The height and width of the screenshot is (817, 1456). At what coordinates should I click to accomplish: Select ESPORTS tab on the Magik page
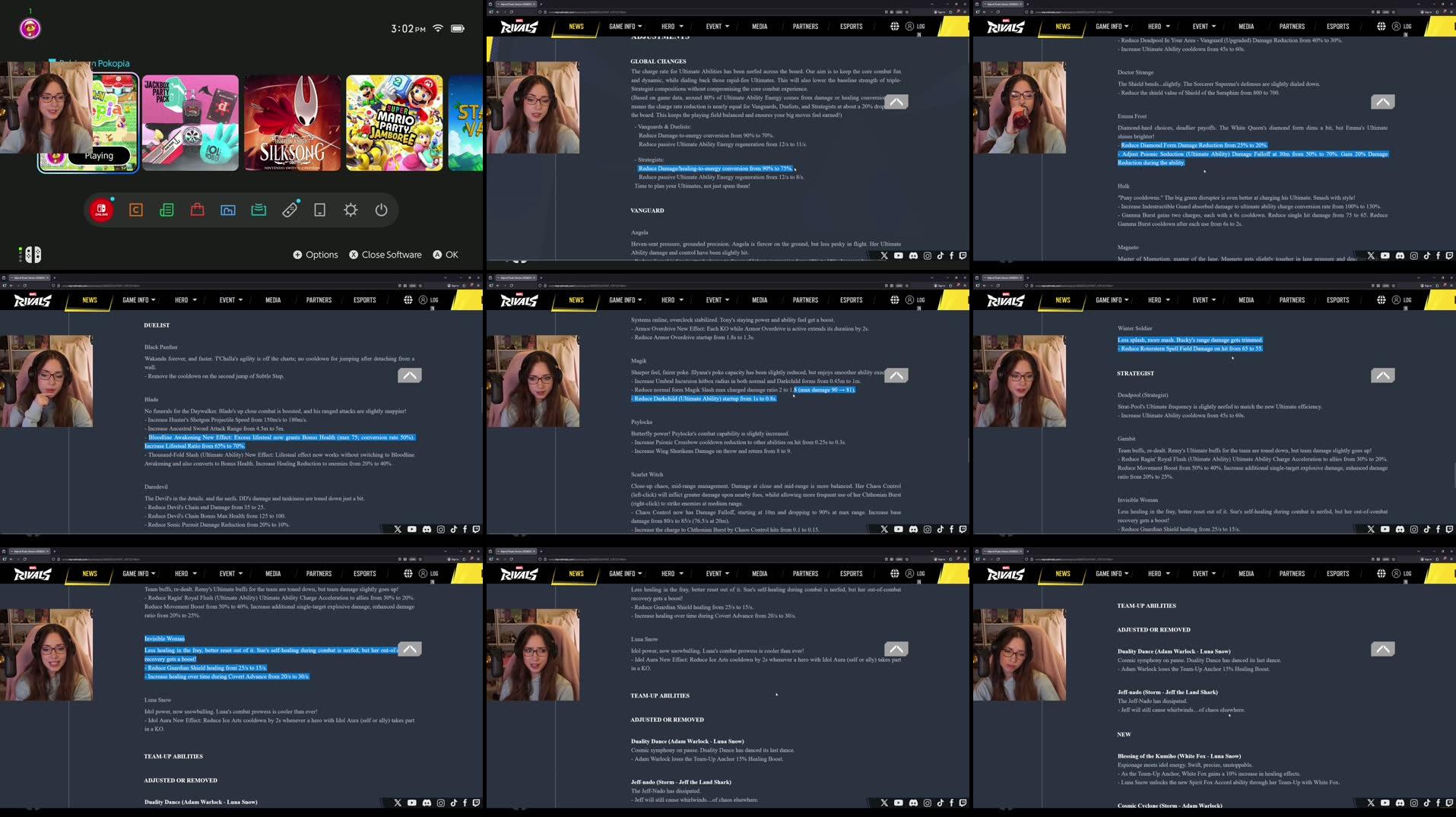[x=851, y=300]
